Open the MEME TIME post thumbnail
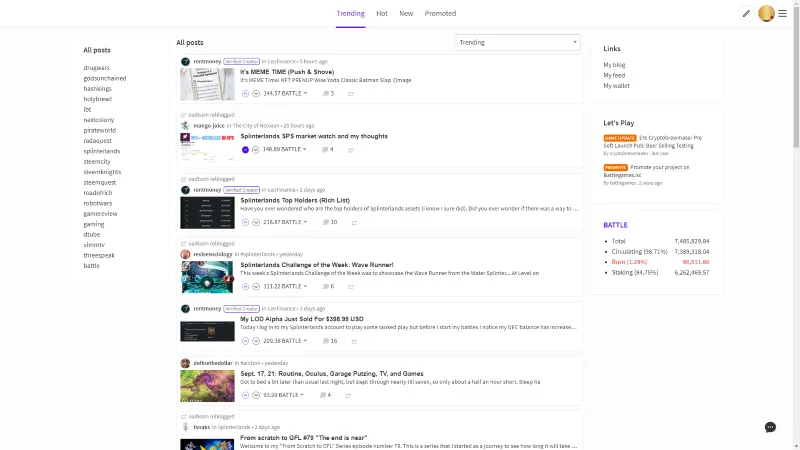This screenshot has height=450, width=800. 207,84
